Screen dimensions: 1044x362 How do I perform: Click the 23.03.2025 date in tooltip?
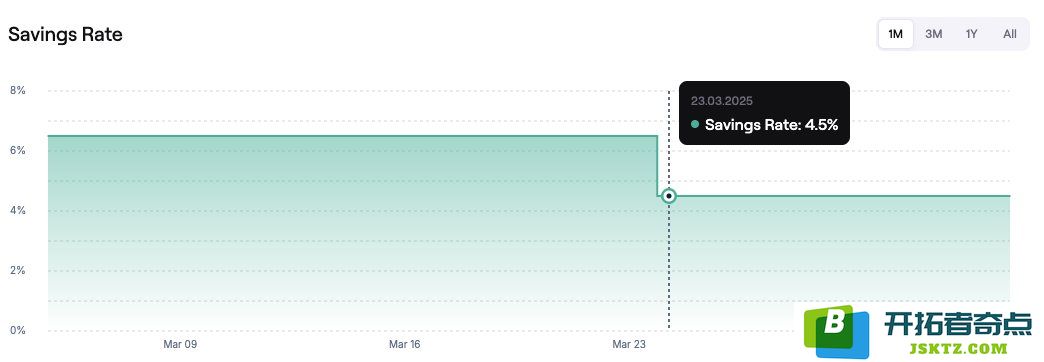pyautogui.click(x=722, y=101)
